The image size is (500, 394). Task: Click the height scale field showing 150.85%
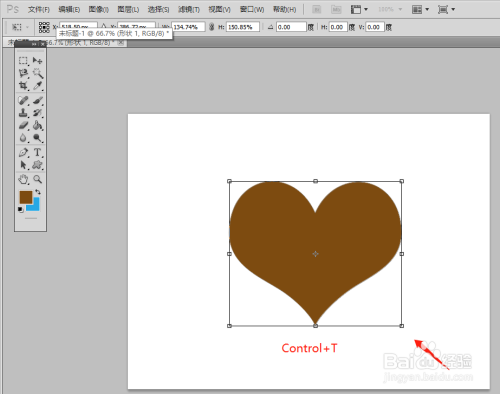tap(243, 27)
